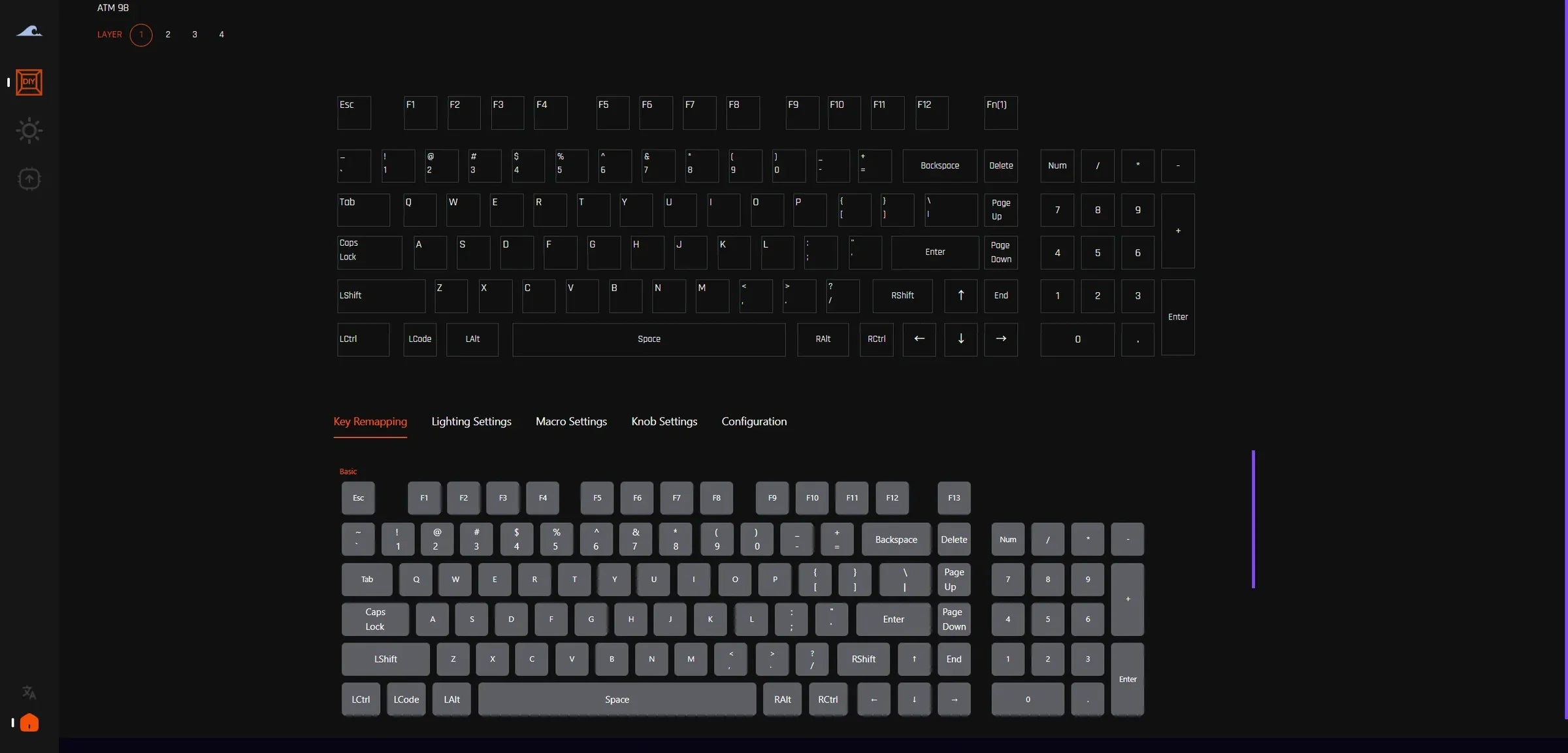This screenshot has height=753, width=1568.
Task: Select the left arrow key on the upper keyboard
Action: tap(919, 339)
